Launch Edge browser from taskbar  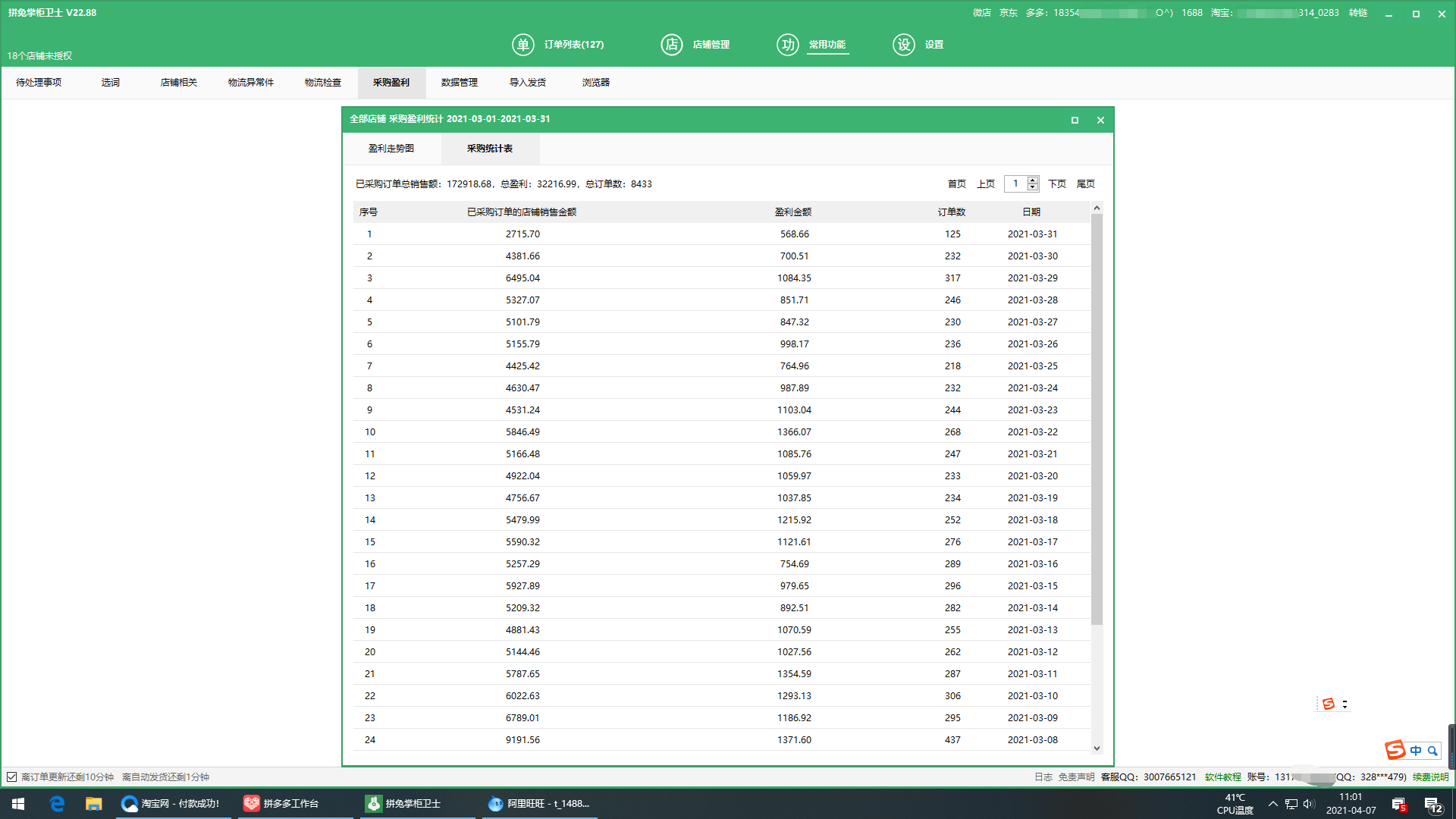click(57, 804)
